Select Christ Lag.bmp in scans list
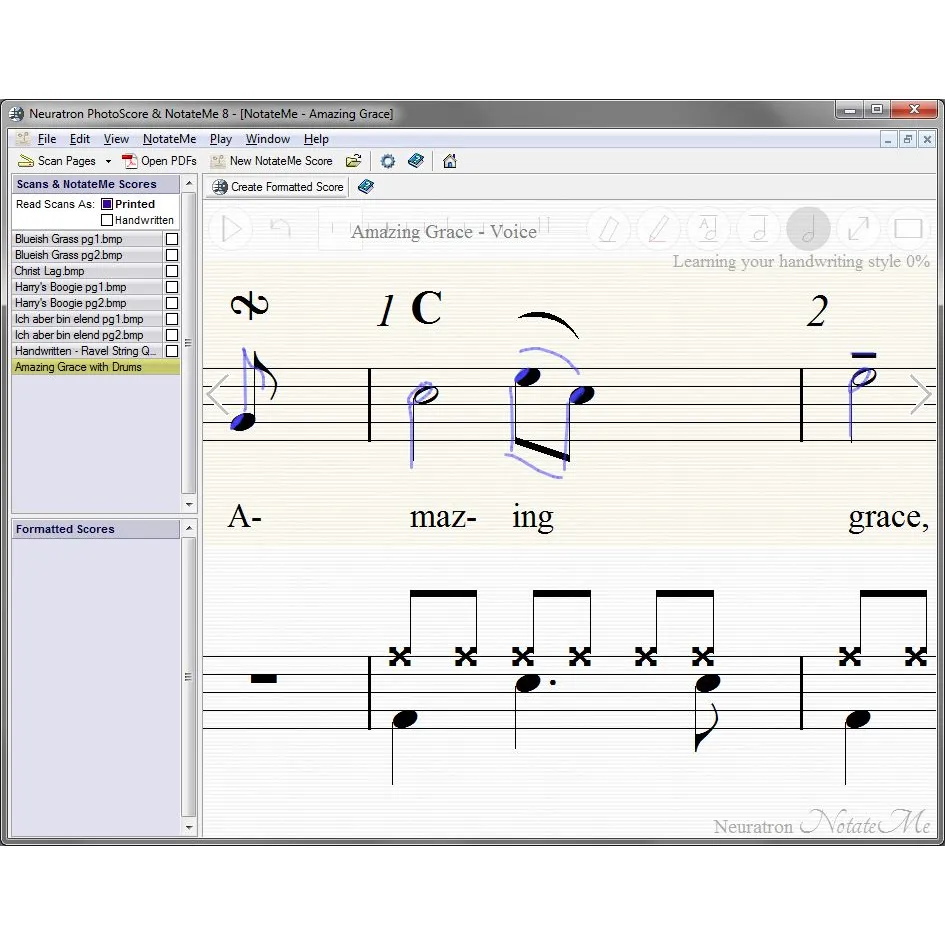945x945 pixels. point(87,271)
